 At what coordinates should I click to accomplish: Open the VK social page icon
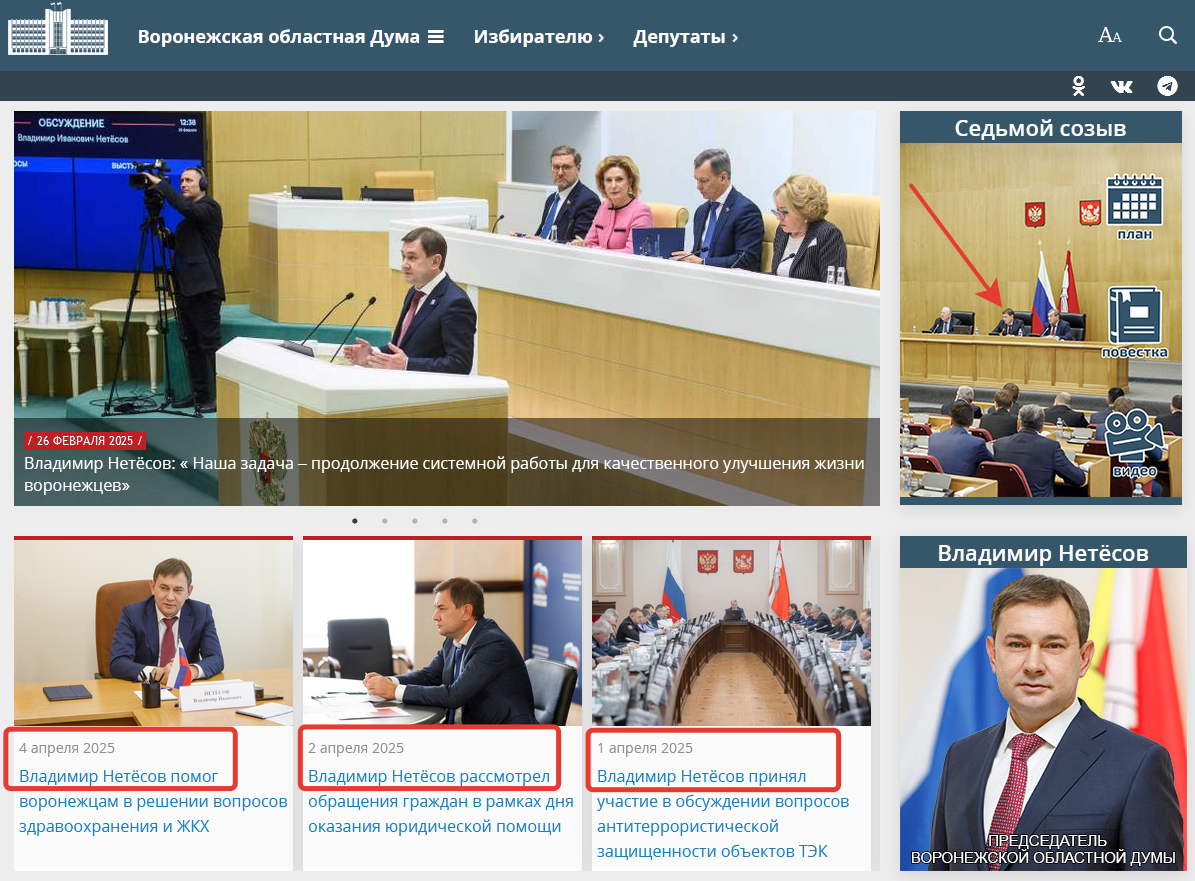coord(1122,86)
